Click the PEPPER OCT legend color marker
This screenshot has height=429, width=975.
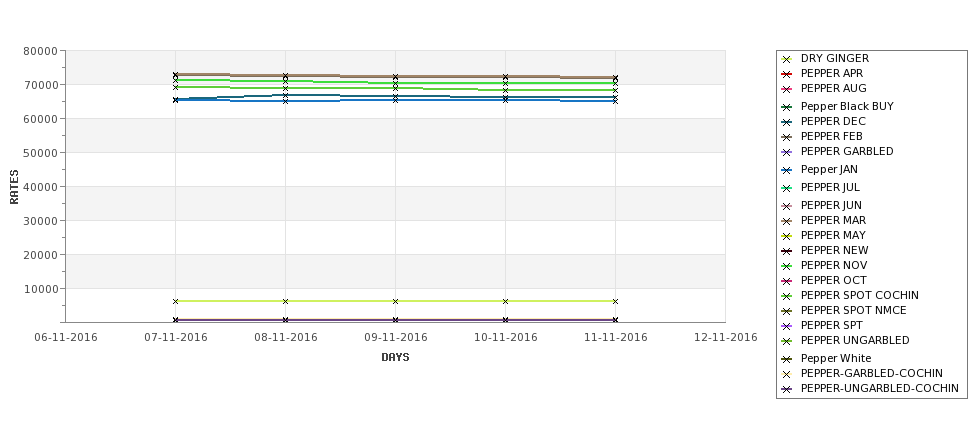pos(786,281)
